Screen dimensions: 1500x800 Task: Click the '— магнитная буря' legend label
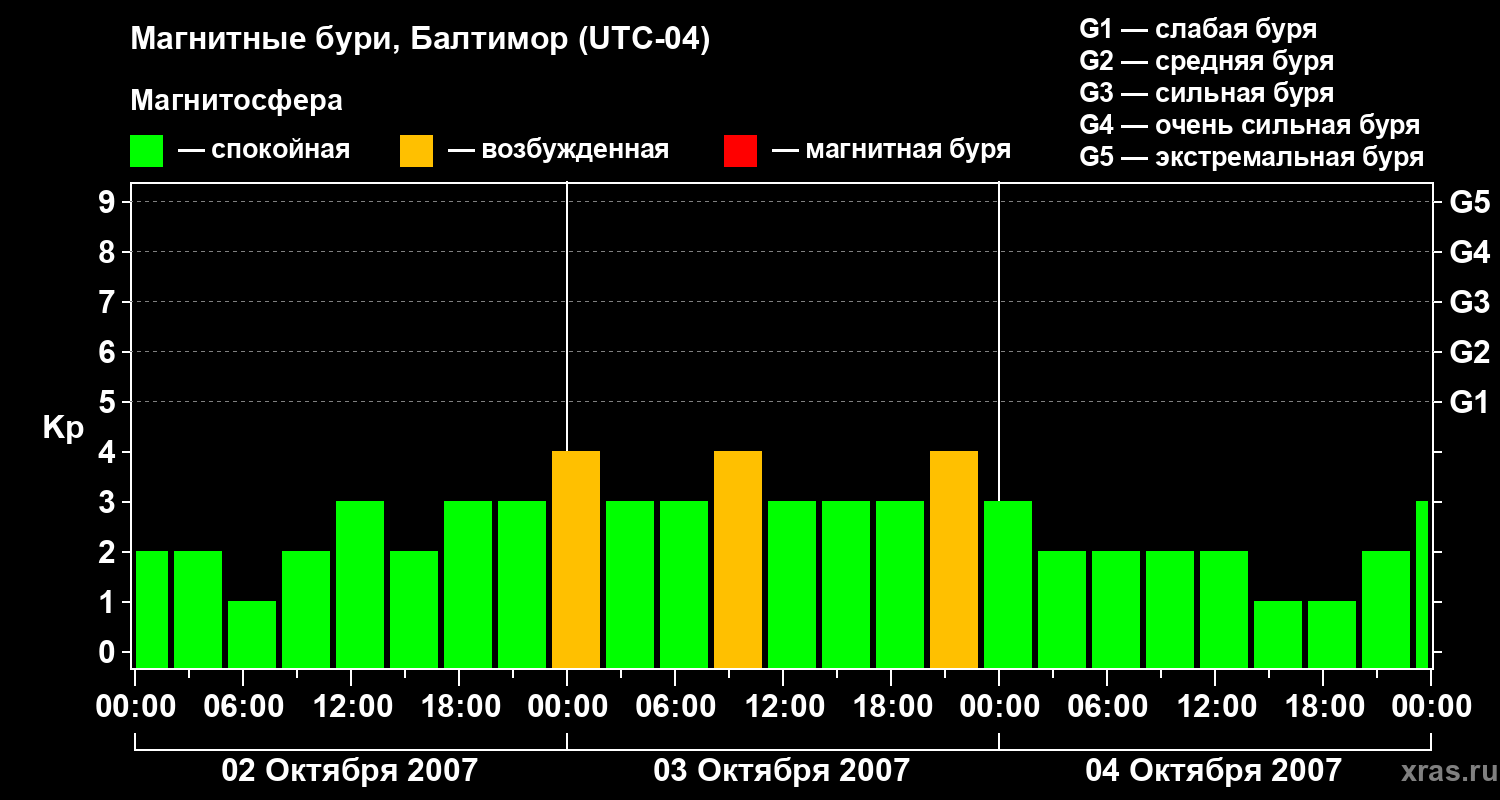[x=891, y=150]
